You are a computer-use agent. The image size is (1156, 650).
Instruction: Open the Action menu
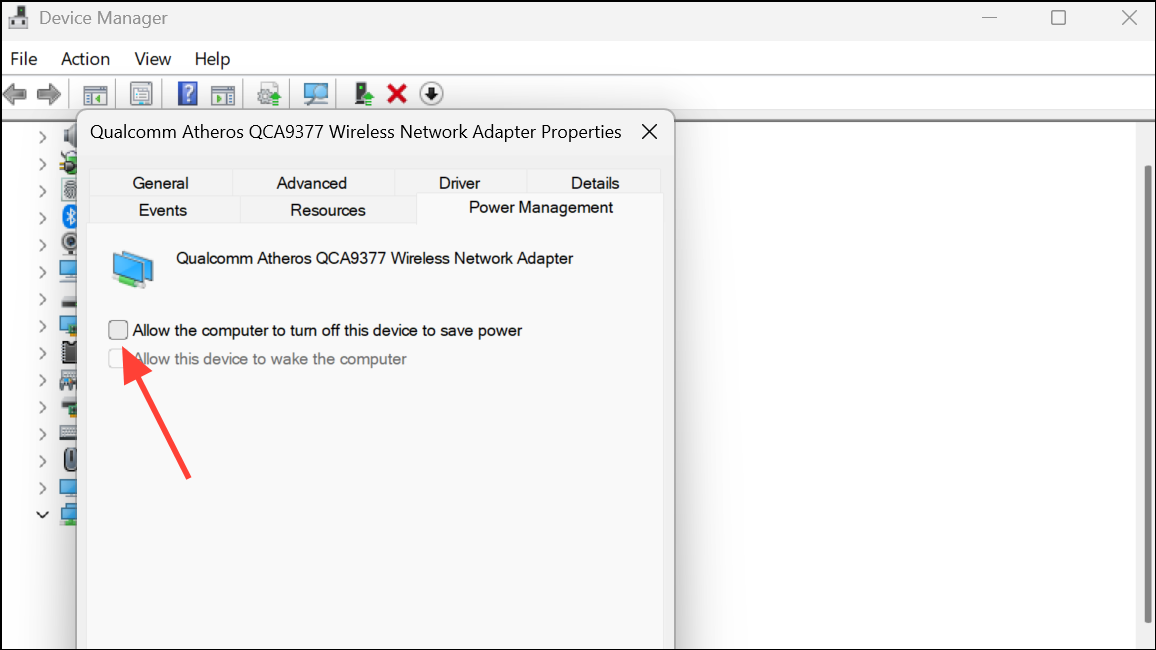(86, 59)
